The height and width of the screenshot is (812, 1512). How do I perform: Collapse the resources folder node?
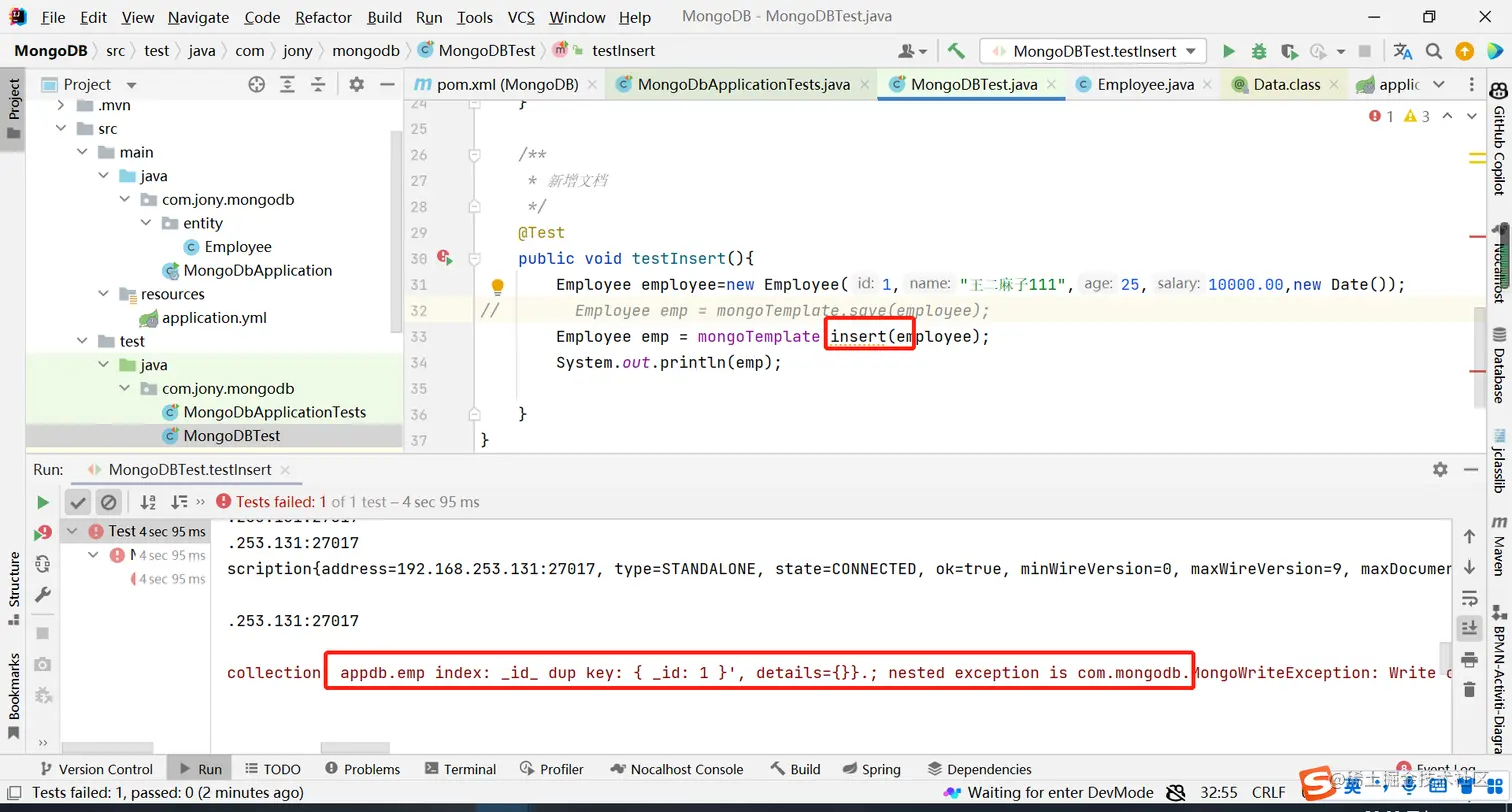tap(103, 294)
